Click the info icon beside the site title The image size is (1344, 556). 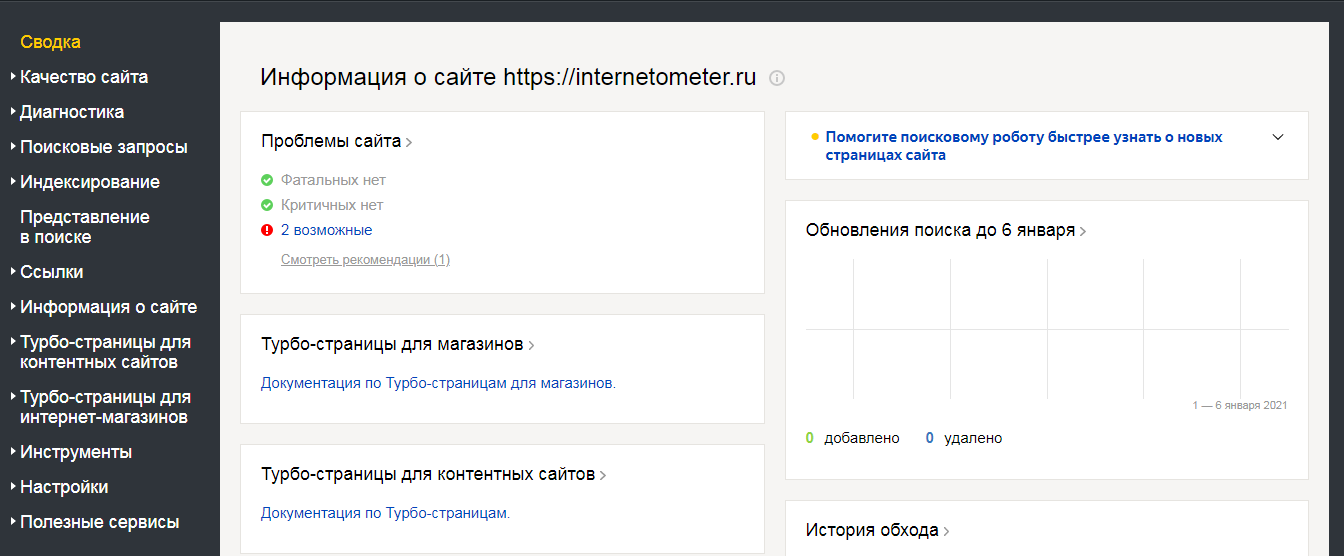(x=777, y=78)
